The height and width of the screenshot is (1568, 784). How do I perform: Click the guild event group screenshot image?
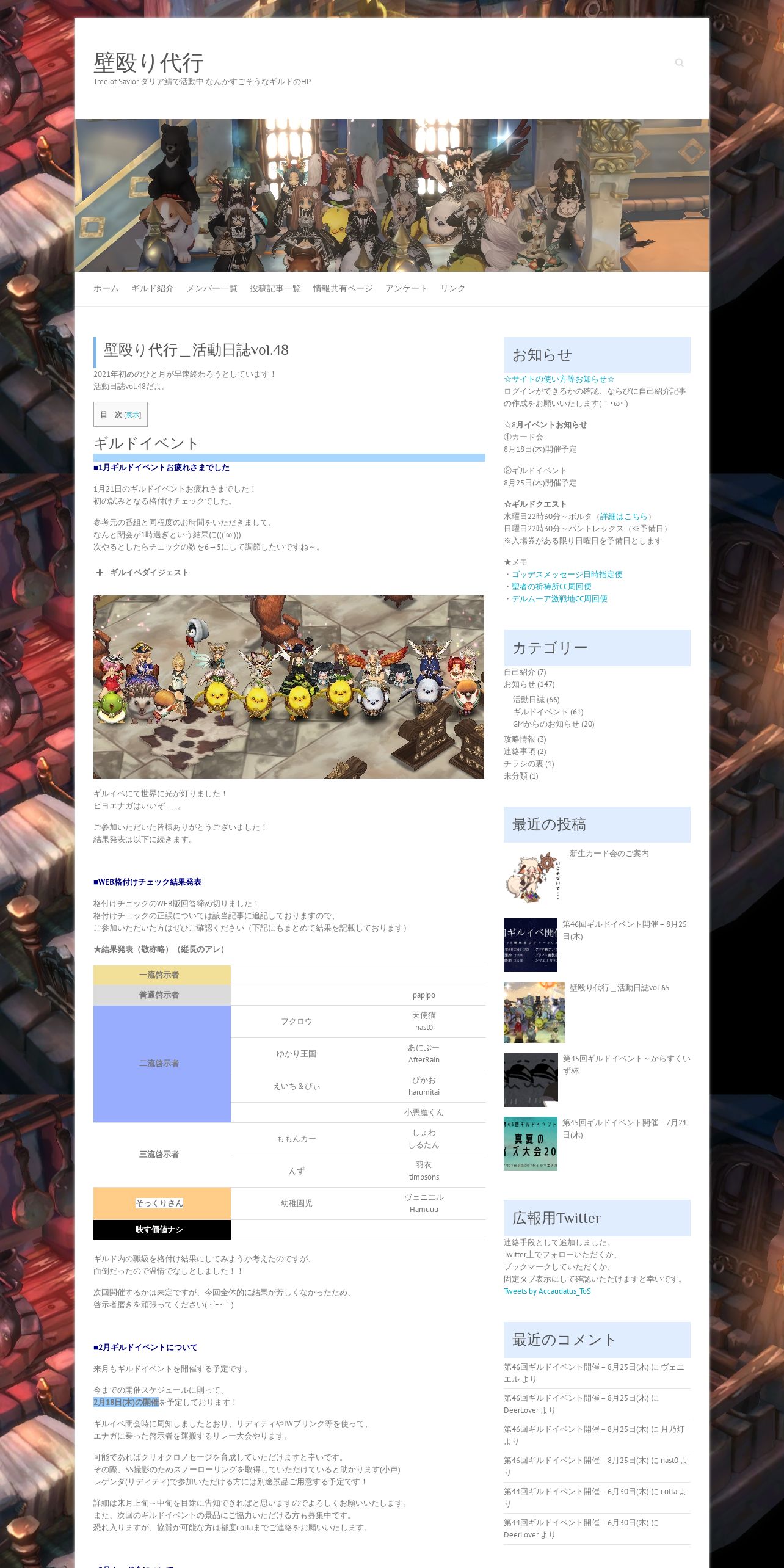tap(289, 687)
